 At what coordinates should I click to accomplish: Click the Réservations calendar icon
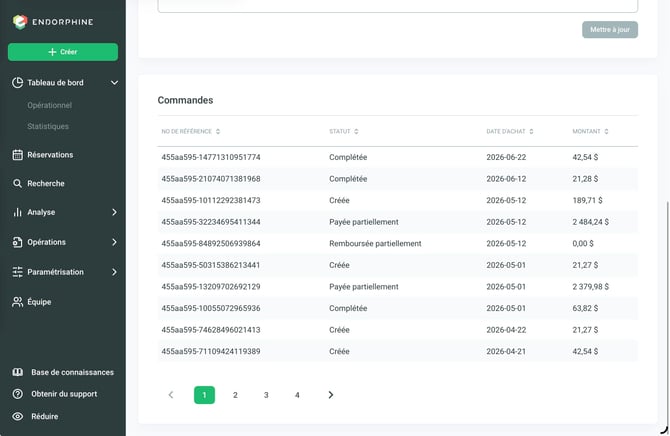coord(18,155)
